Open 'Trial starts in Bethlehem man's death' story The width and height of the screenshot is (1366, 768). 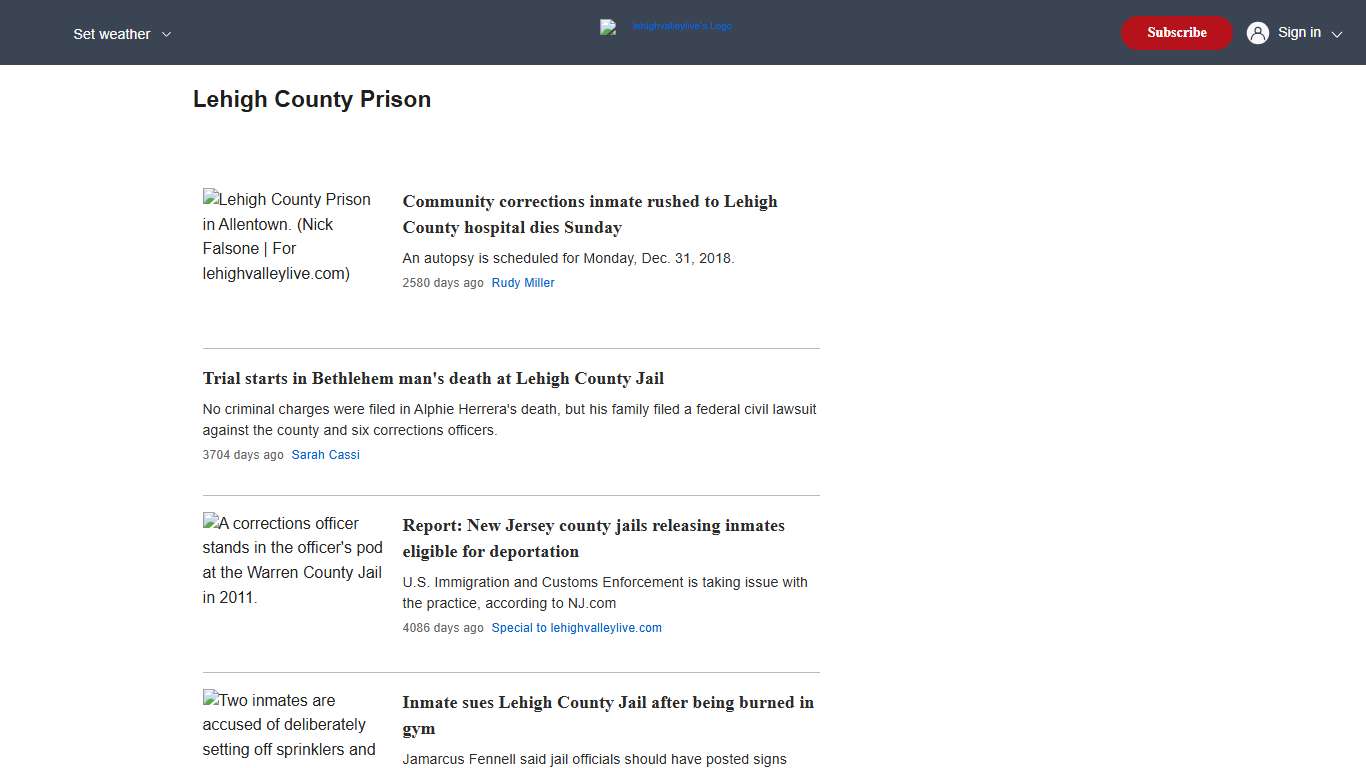[x=433, y=378]
